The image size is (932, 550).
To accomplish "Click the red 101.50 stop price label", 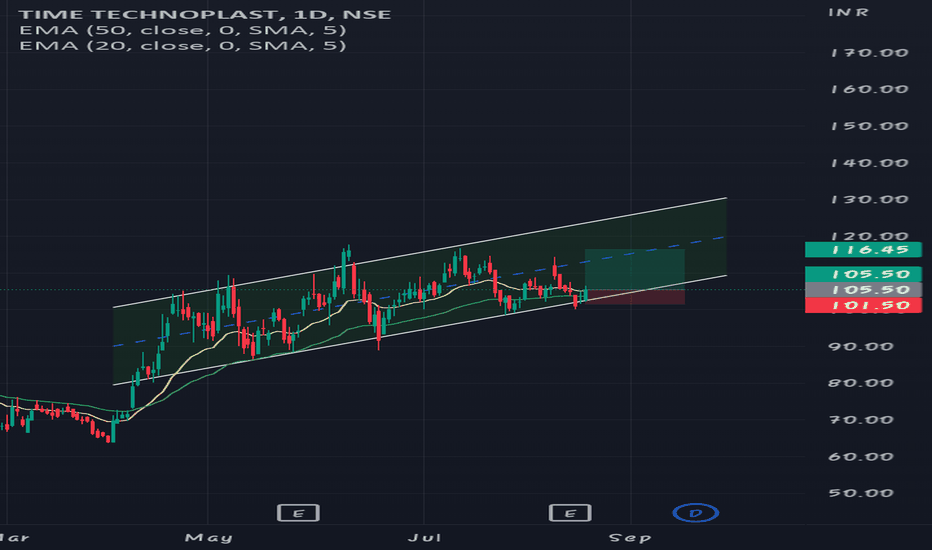I will tap(863, 306).
